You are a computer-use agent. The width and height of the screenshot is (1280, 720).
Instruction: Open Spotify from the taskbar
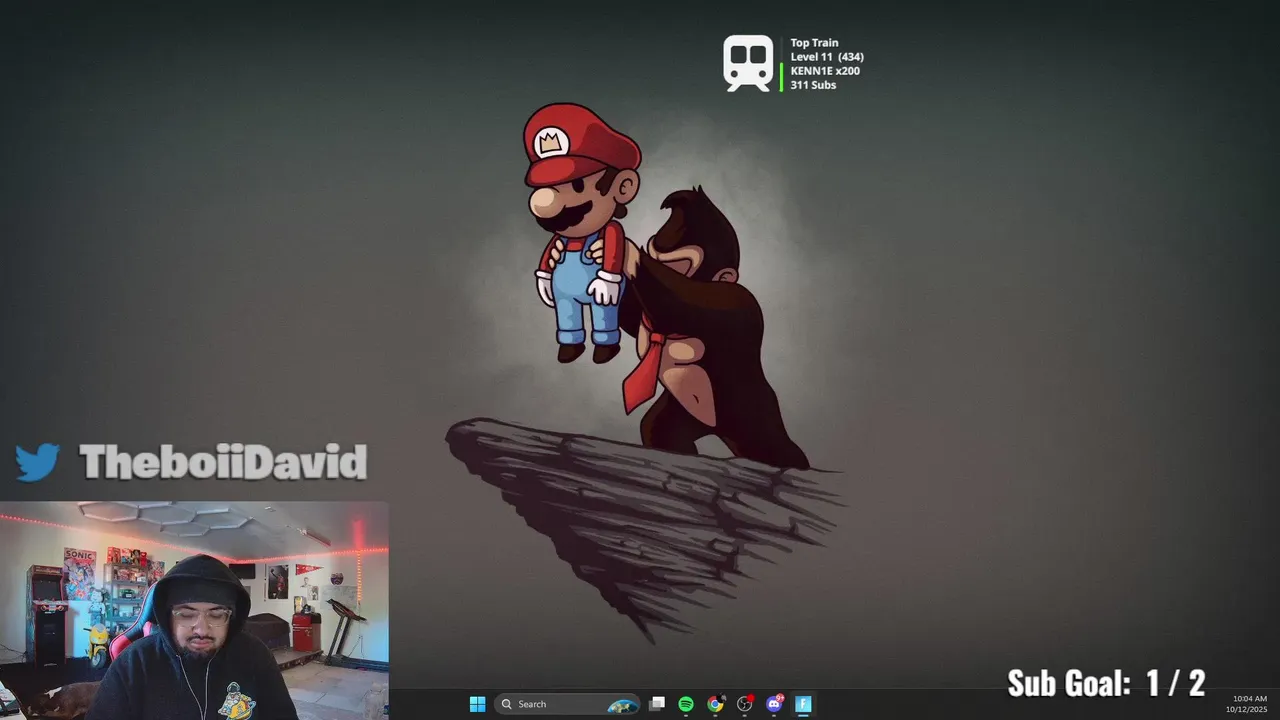point(686,704)
